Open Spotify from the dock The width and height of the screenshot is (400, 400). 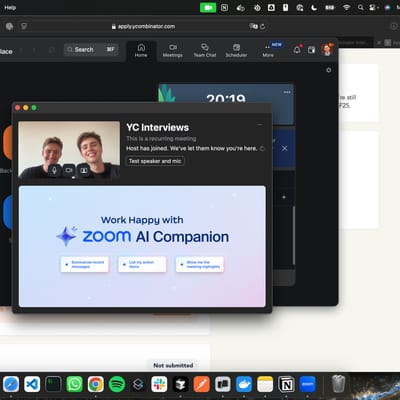click(117, 384)
